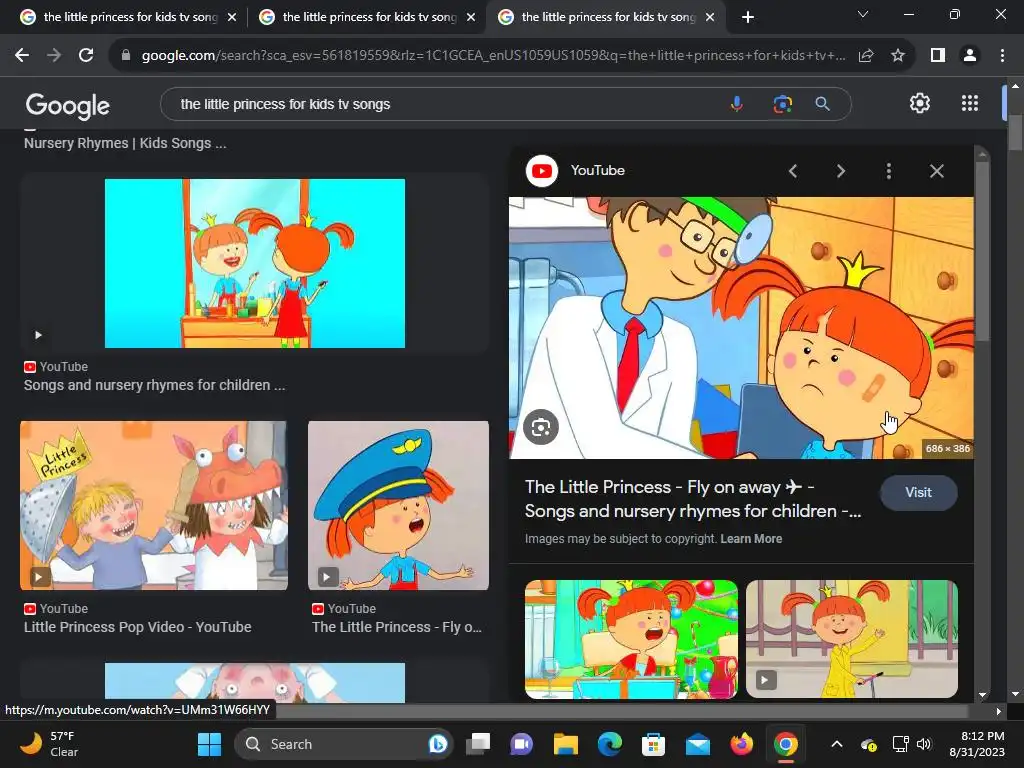Open Chrome three-dot menu
This screenshot has width=1024, height=768.
pos(1002,56)
